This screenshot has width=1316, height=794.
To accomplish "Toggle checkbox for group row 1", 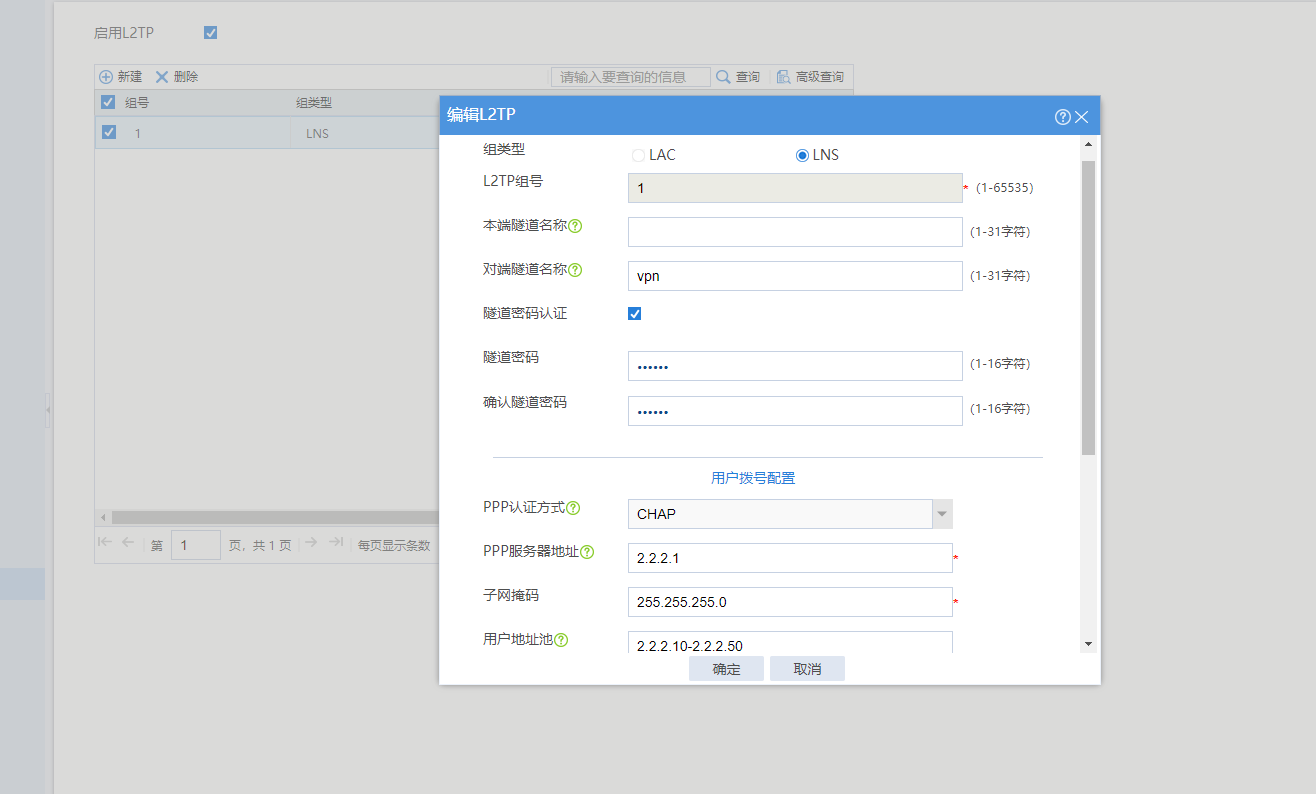I will point(109,132).
